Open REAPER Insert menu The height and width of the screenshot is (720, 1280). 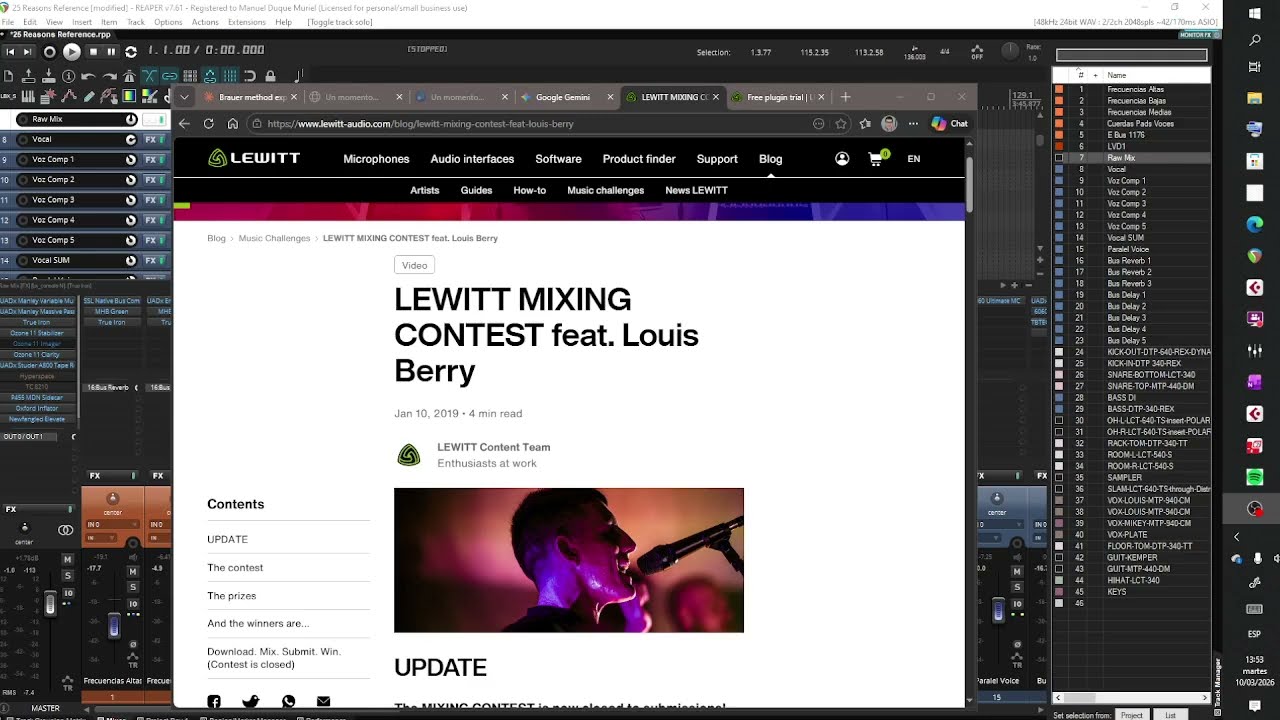[82, 22]
